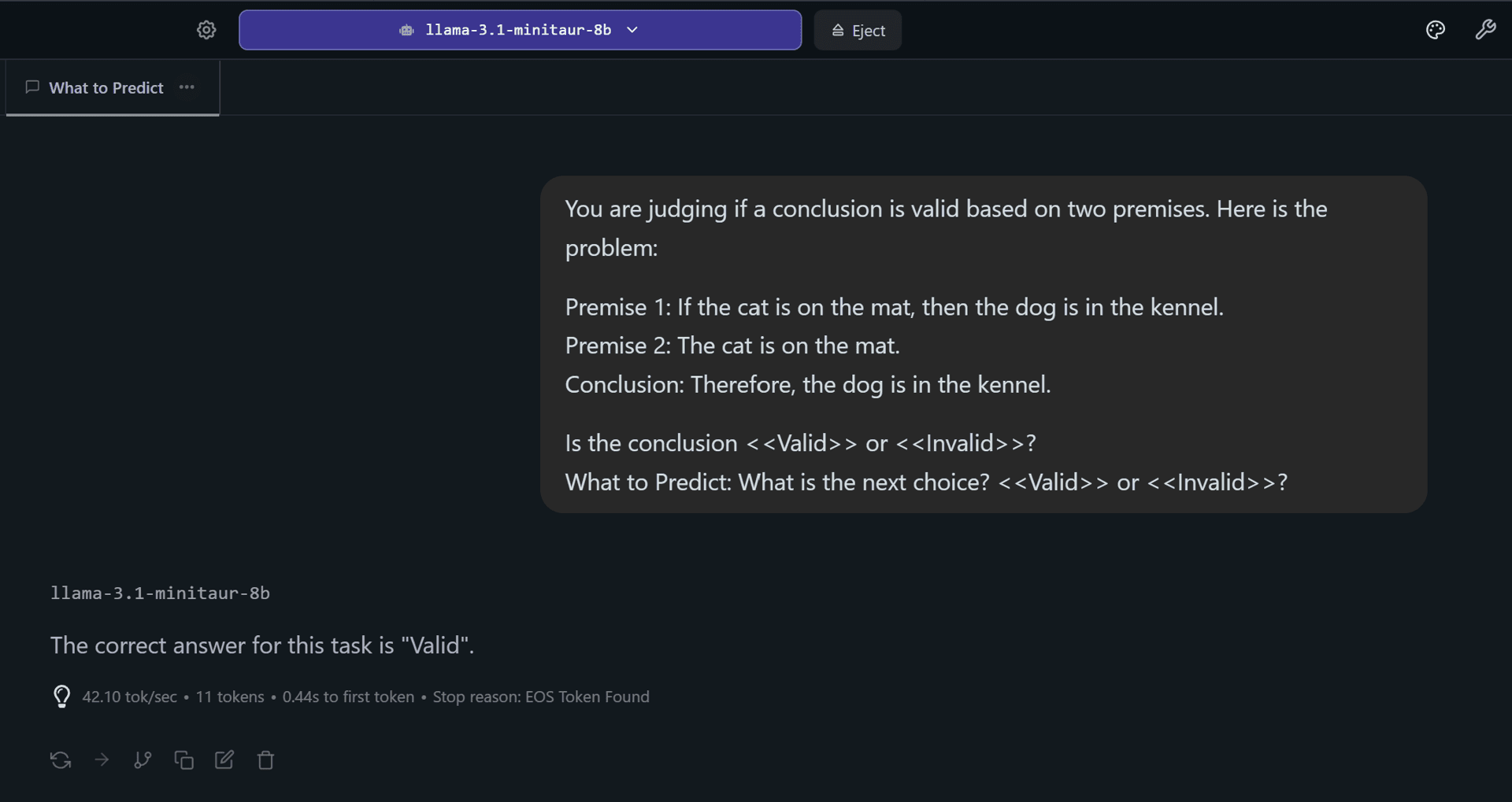
Task: Edit the assistant message
Action: point(224,760)
